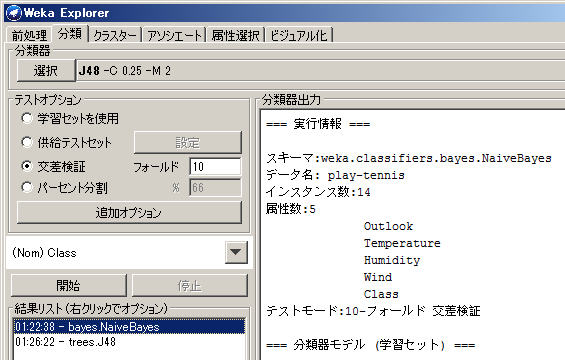The width and height of the screenshot is (565, 360).
Task: Select the 学習セットを使用 radio button
Action: [x=27, y=118]
